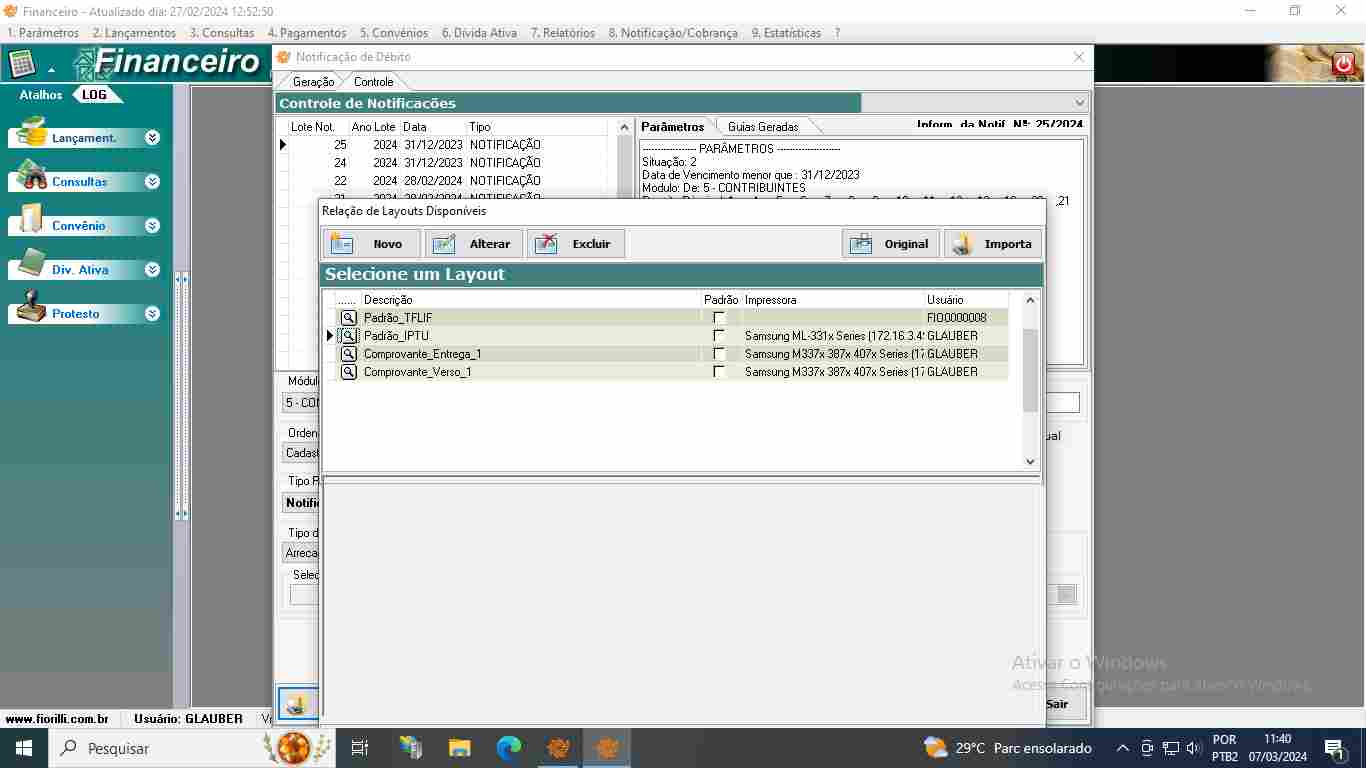Image resolution: width=1366 pixels, height=768 pixels.
Task: Switch to the Geração tab
Action: pos(313,82)
